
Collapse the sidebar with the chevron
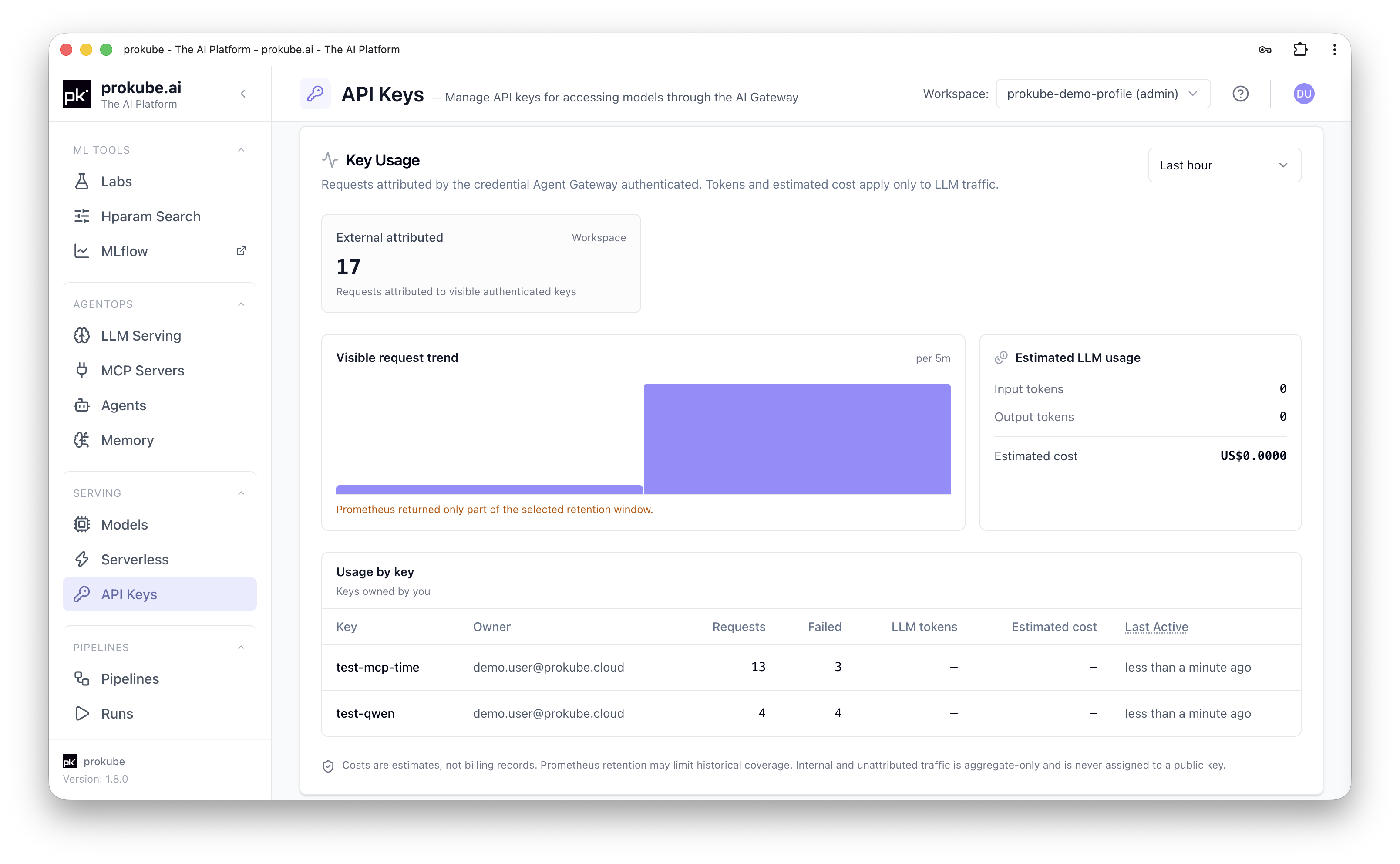[x=243, y=94]
